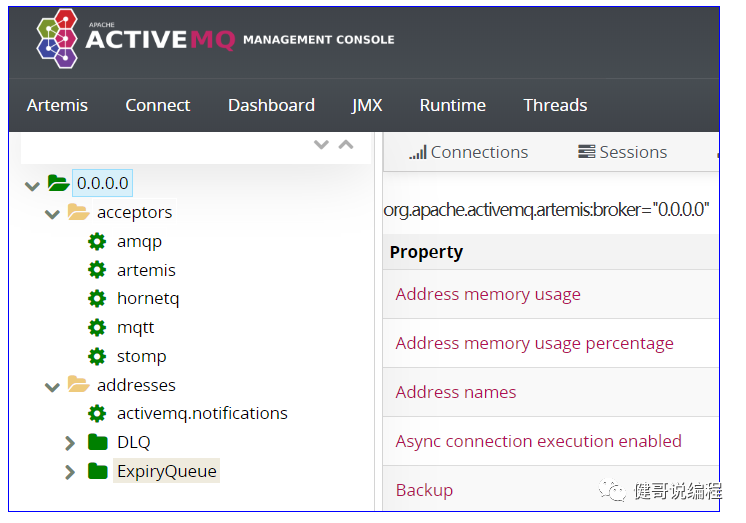
Task: Expand the DLQ tree node
Action: 69,442
